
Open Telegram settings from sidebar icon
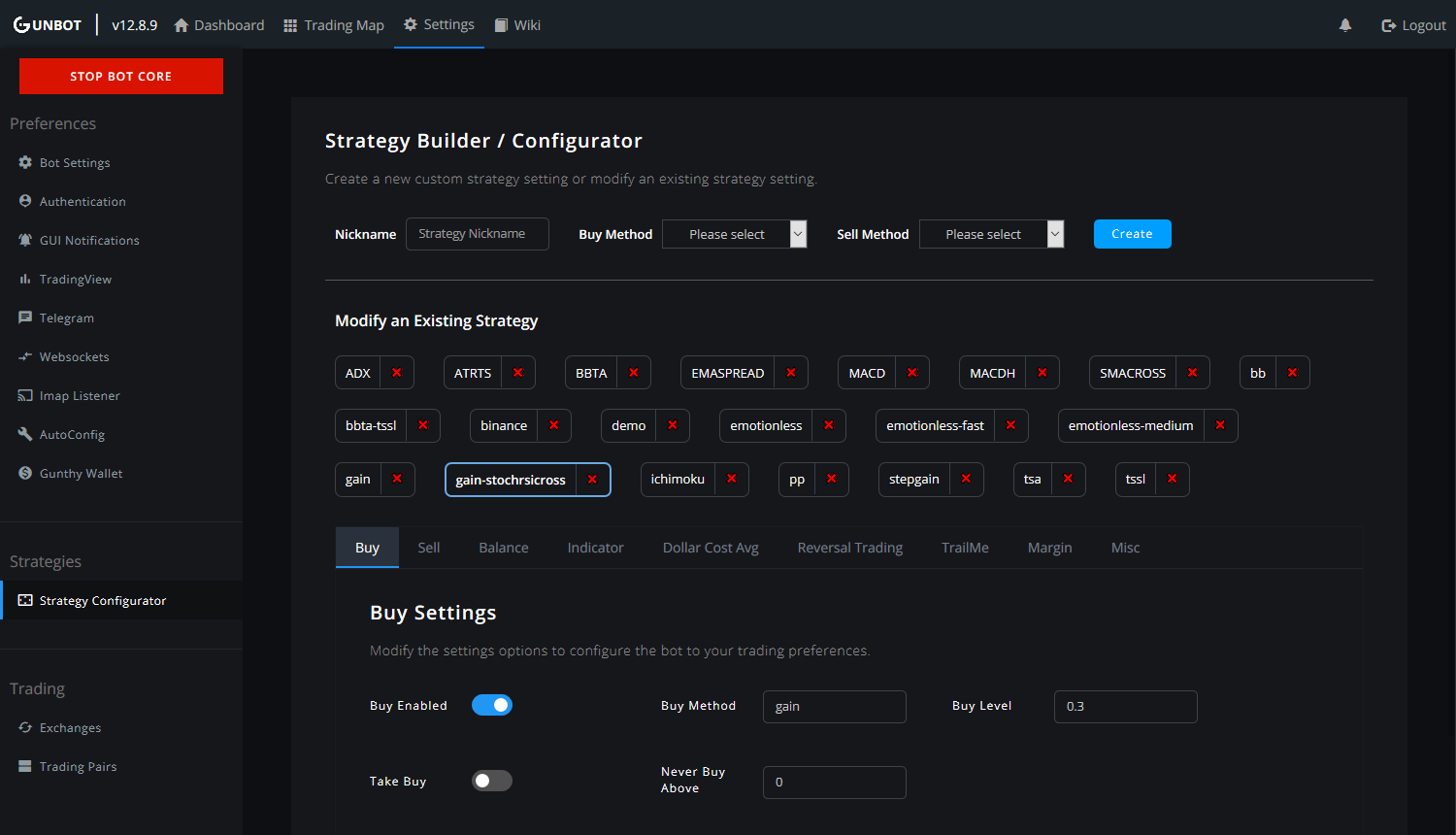pos(25,317)
